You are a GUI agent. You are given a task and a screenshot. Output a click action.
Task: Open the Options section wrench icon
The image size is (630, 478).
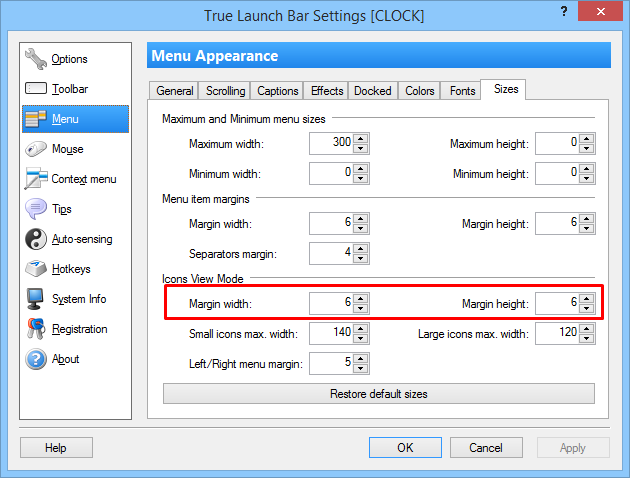[36, 59]
